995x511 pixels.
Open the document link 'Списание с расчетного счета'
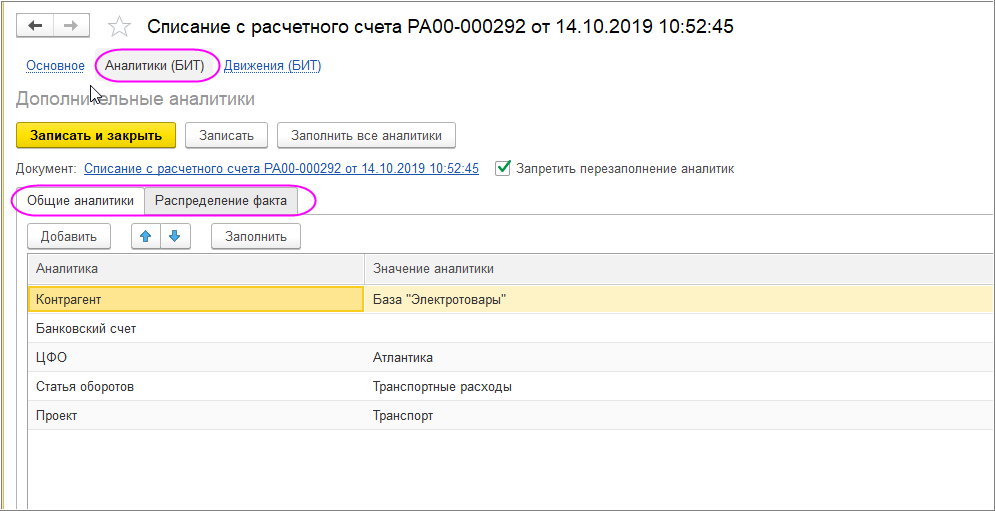(x=281, y=169)
